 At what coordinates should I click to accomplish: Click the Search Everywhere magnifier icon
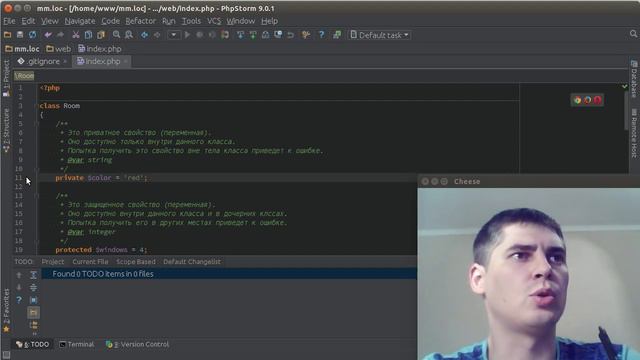633,34
